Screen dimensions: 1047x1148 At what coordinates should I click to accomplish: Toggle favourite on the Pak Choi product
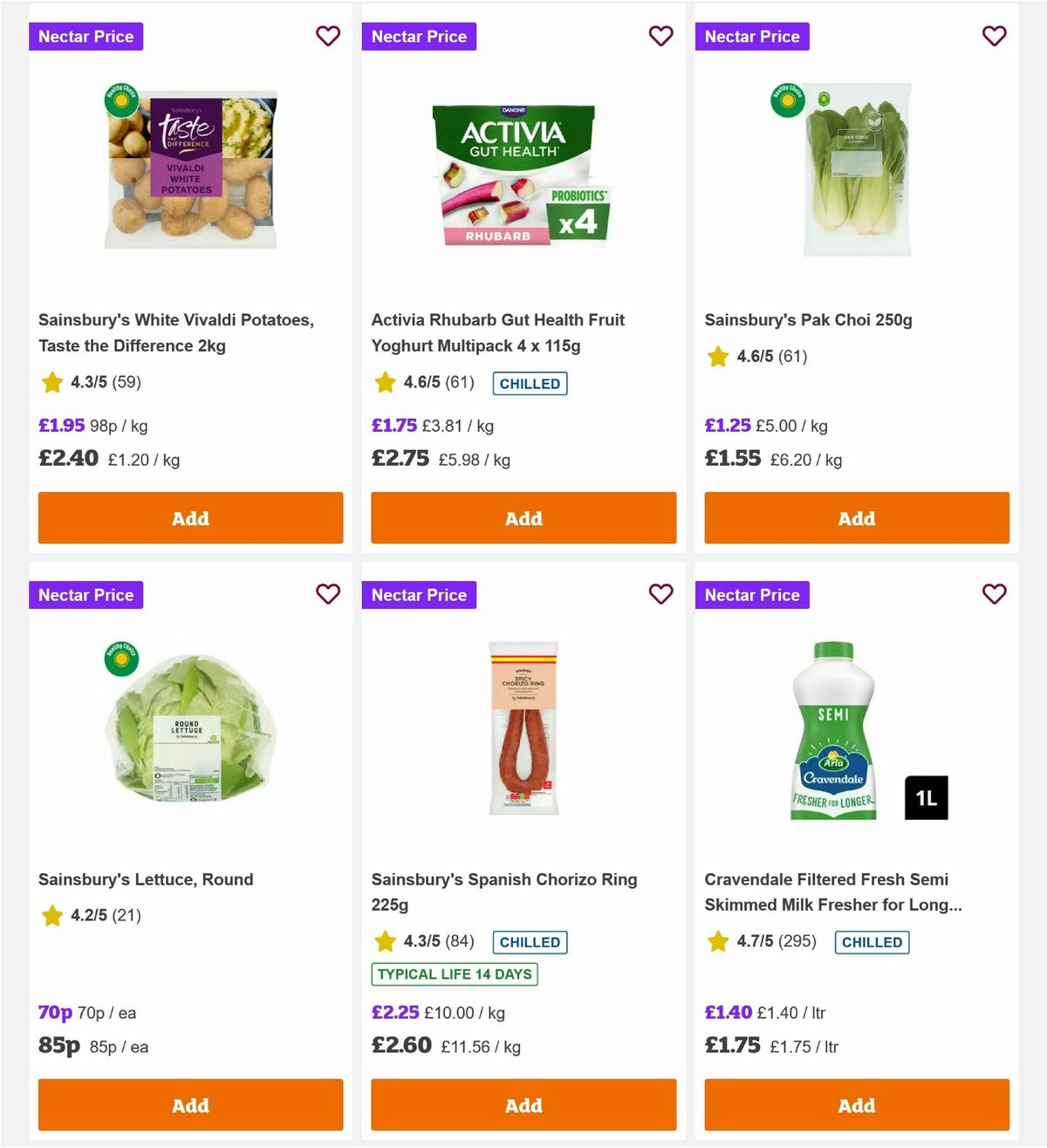coord(995,37)
